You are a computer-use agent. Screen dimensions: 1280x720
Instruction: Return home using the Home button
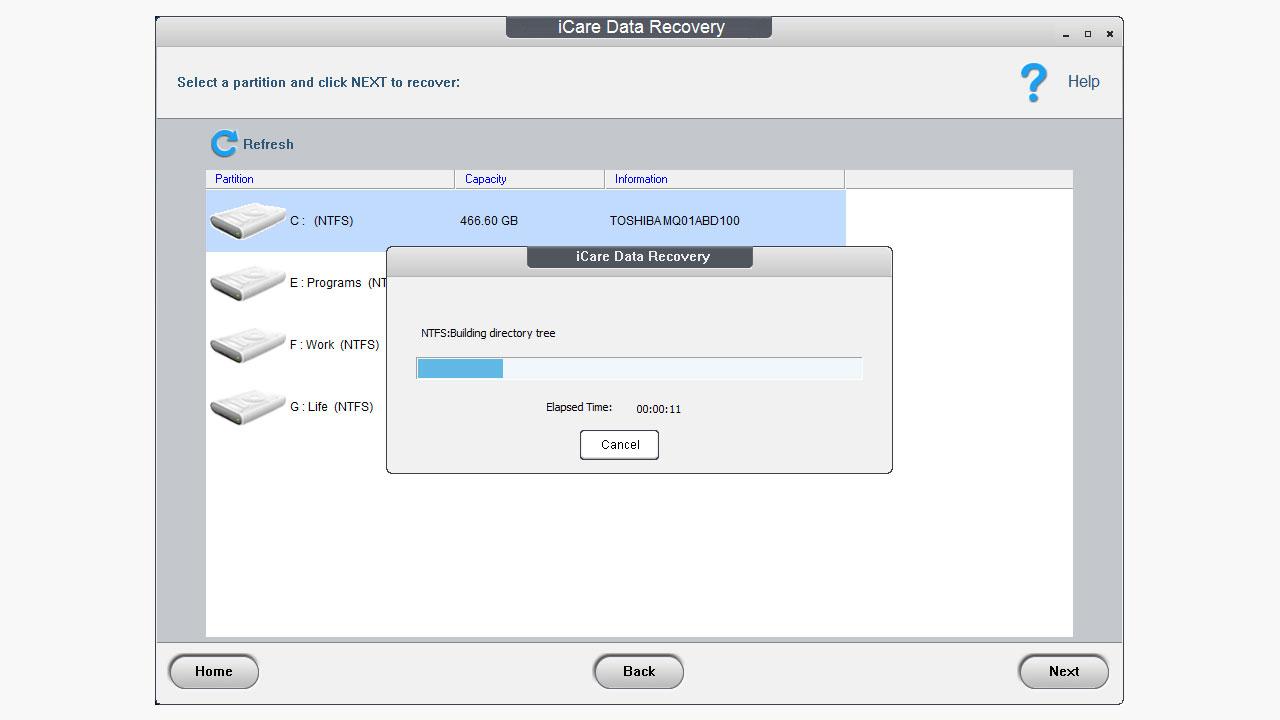pyautogui.click(x=213, y=671)
